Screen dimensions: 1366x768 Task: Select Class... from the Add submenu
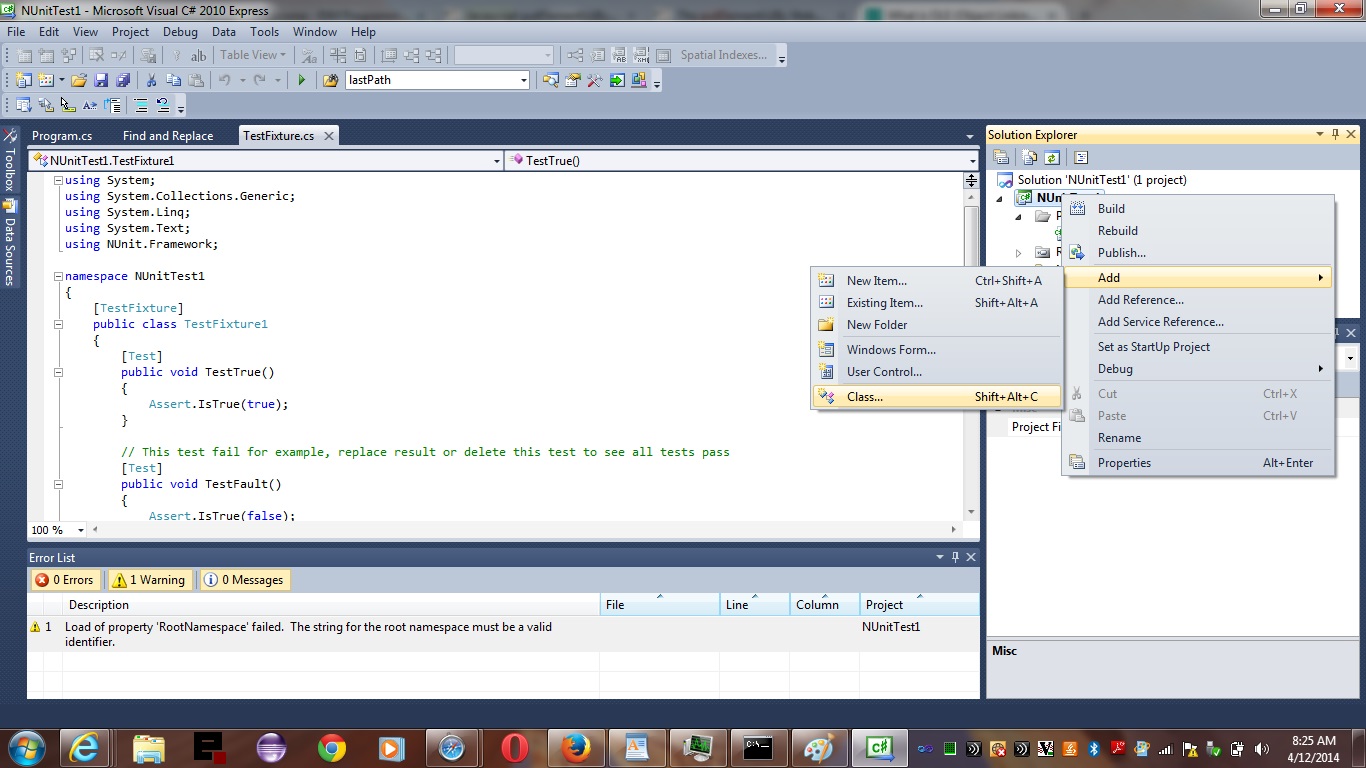click(865, 397)
